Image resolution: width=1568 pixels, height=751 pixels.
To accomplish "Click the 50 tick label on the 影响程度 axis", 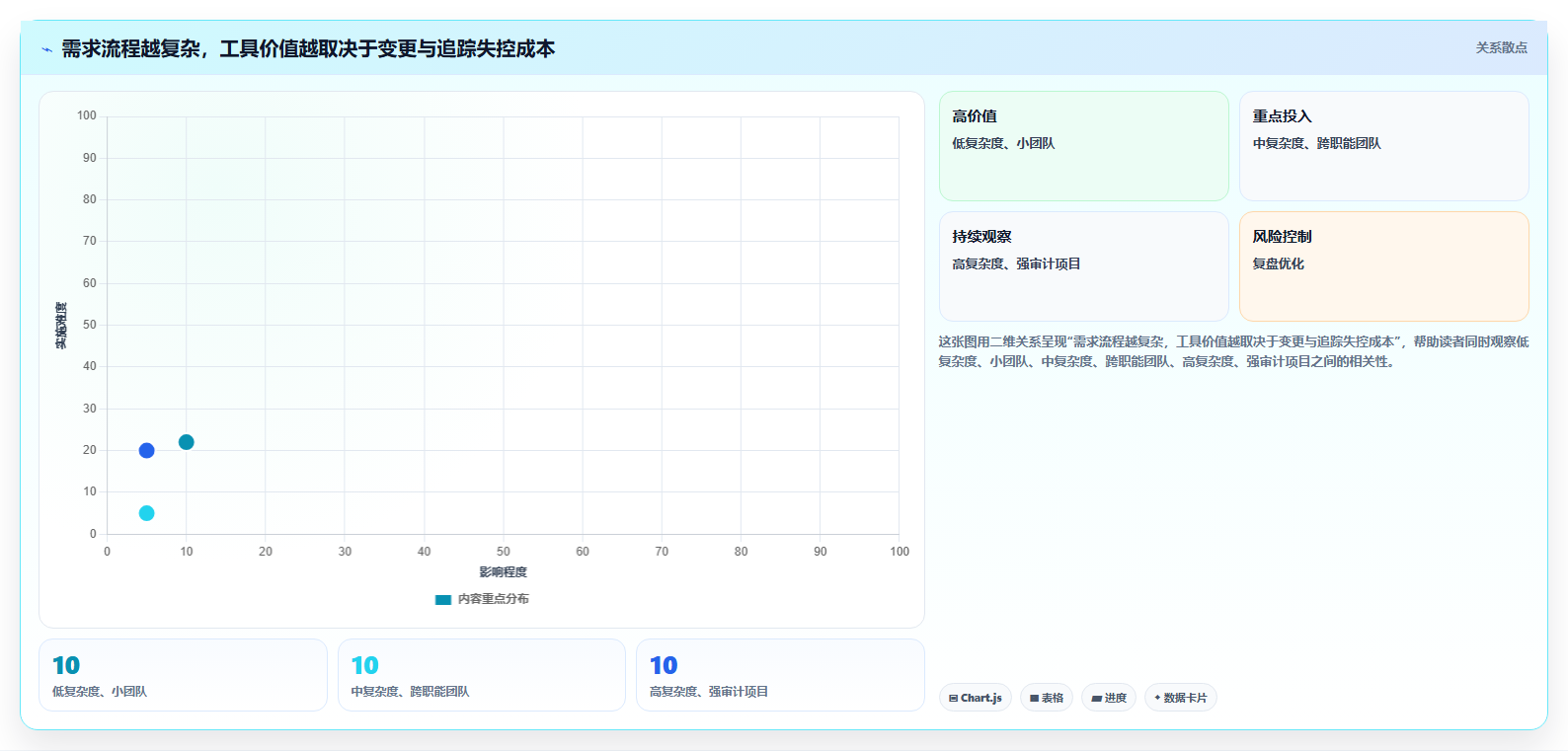I will point(504,552).
